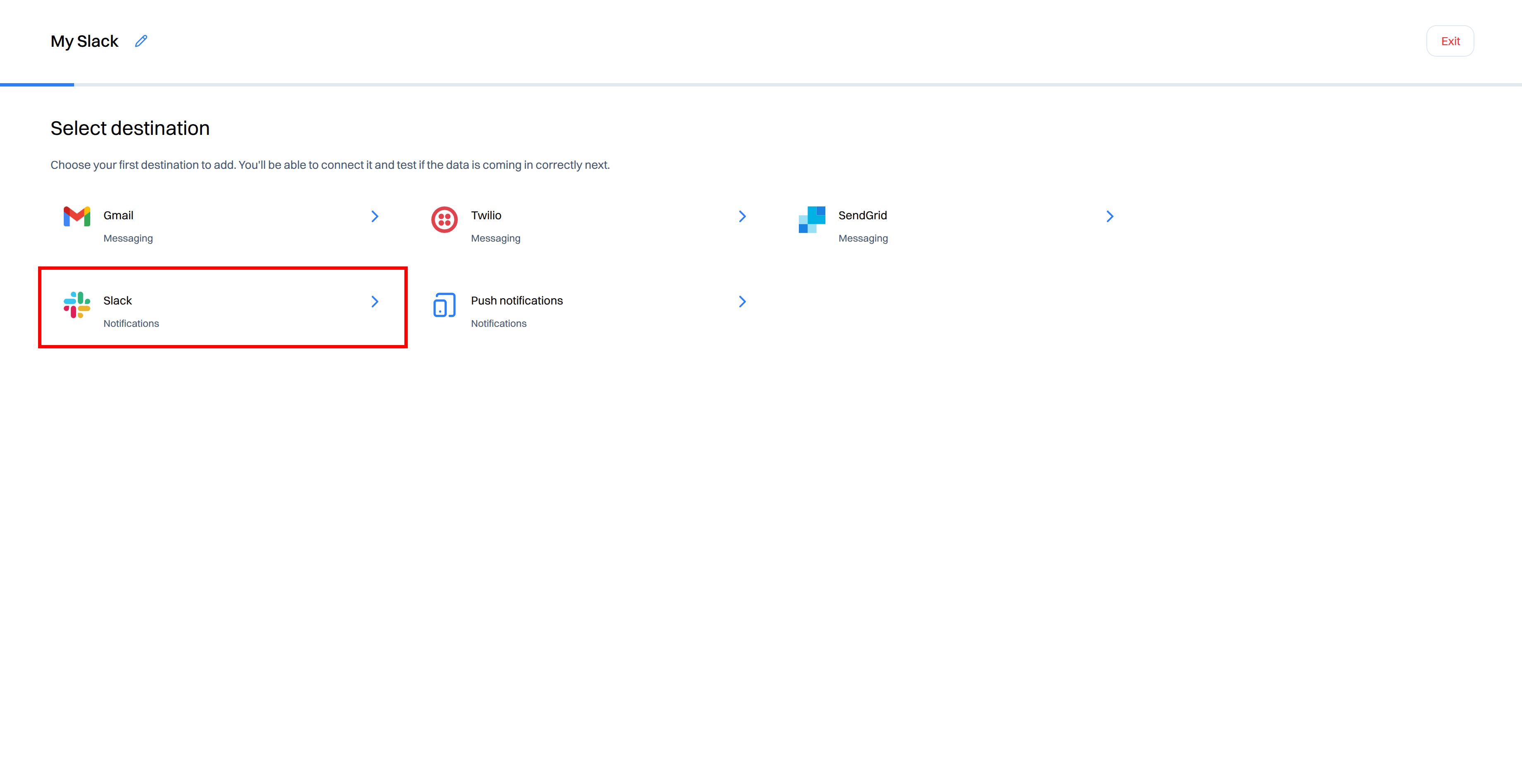
Task: Click Messaging caption under SendGrid
Action: (x=863, y=238)
